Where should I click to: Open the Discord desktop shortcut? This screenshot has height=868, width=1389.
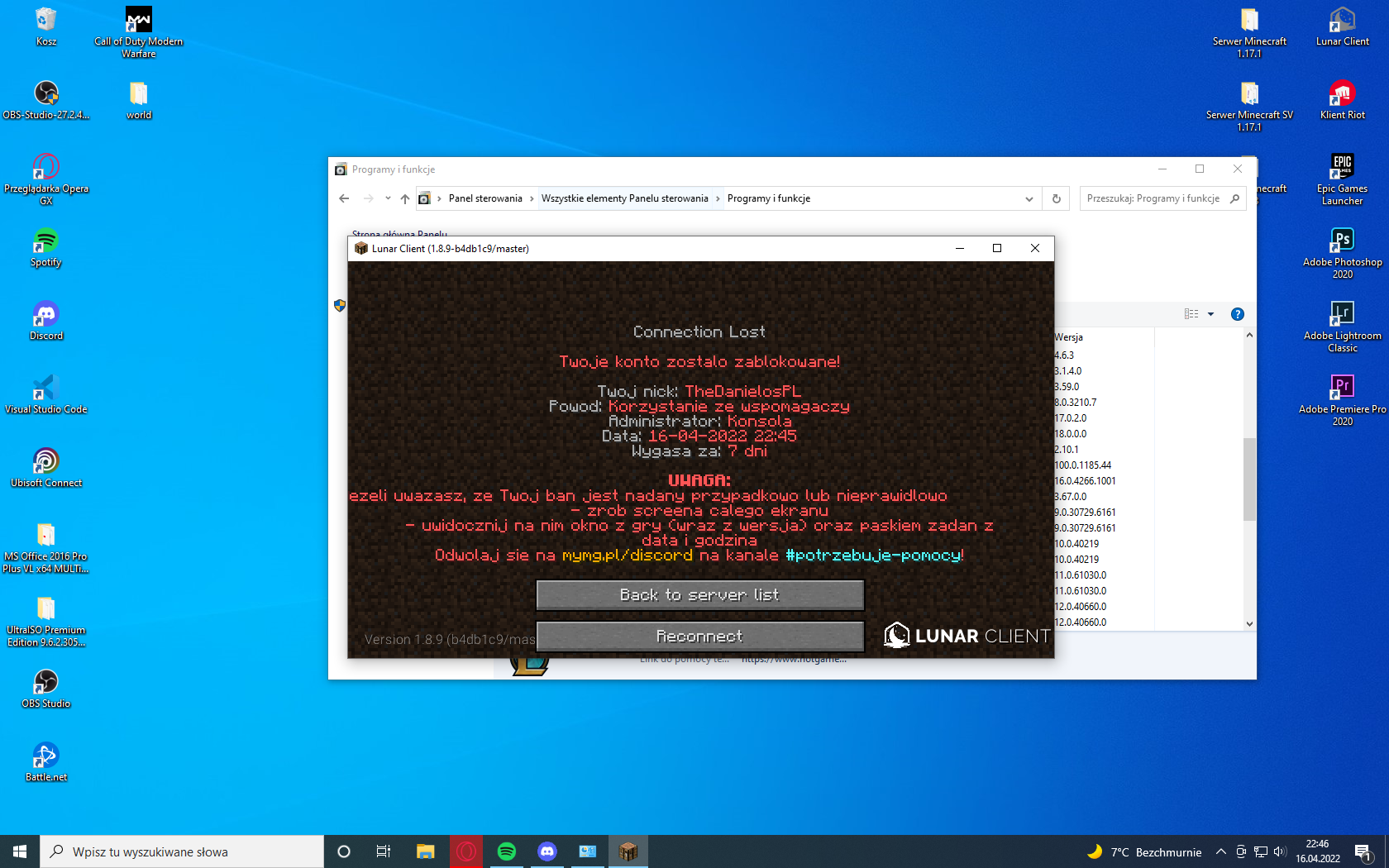tap(46, 321)
